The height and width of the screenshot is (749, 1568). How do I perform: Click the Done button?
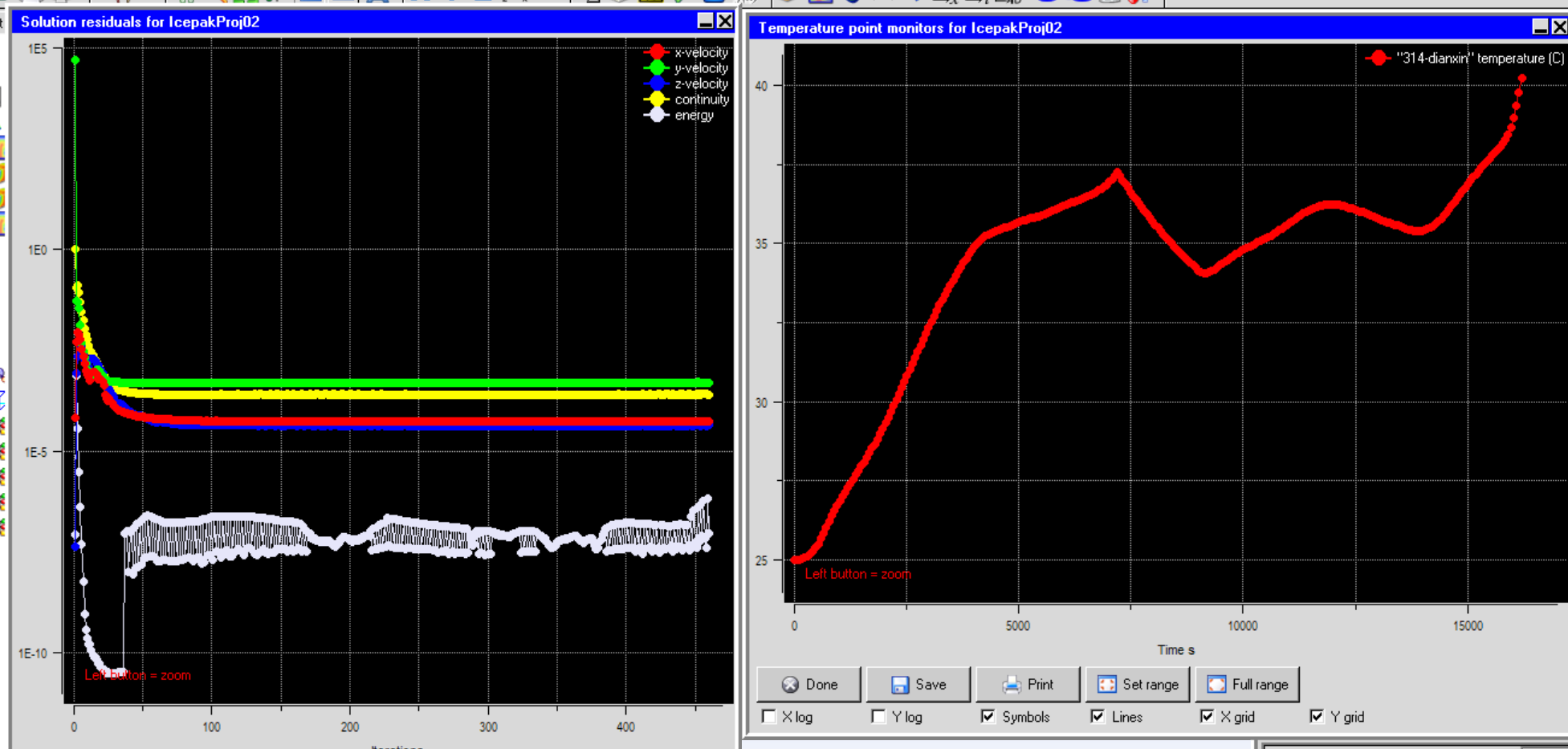pyautogui.click(x=808, y=685)
